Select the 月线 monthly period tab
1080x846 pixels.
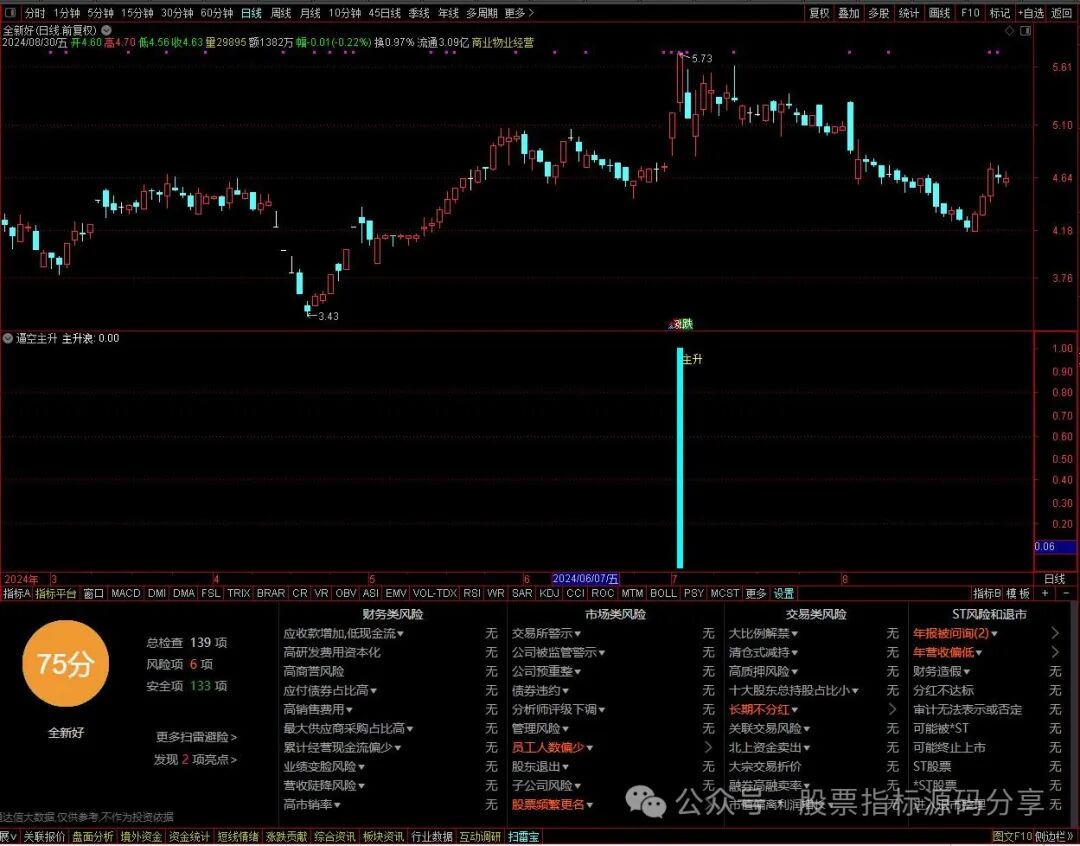click(x=310, y=13)
